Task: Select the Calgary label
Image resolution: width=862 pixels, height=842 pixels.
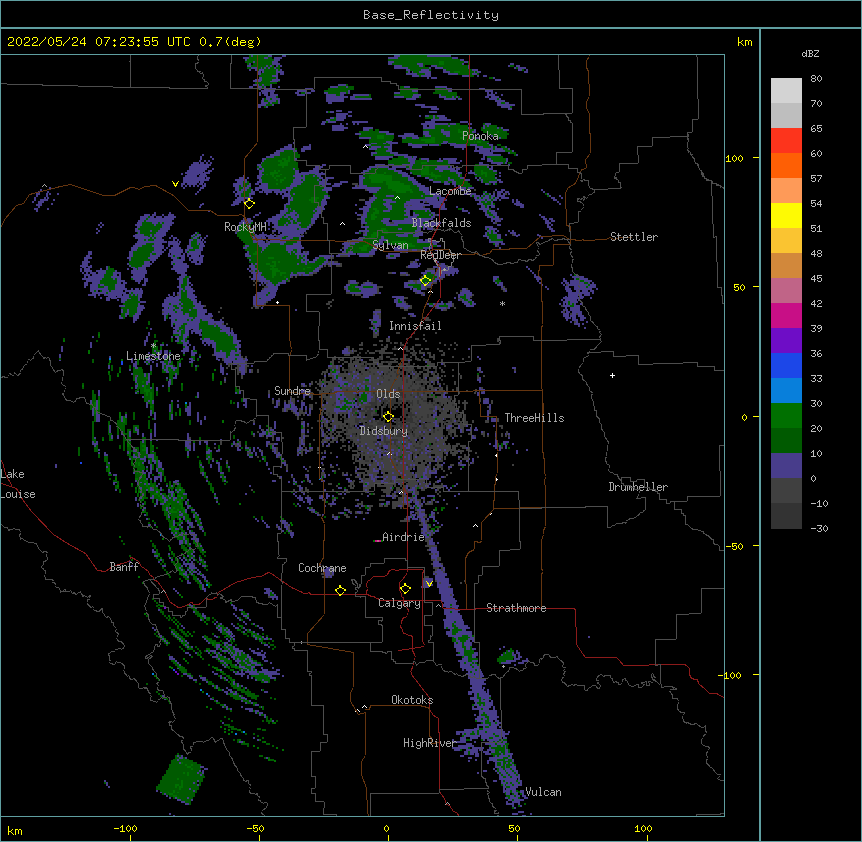Action: click(399, 603)
